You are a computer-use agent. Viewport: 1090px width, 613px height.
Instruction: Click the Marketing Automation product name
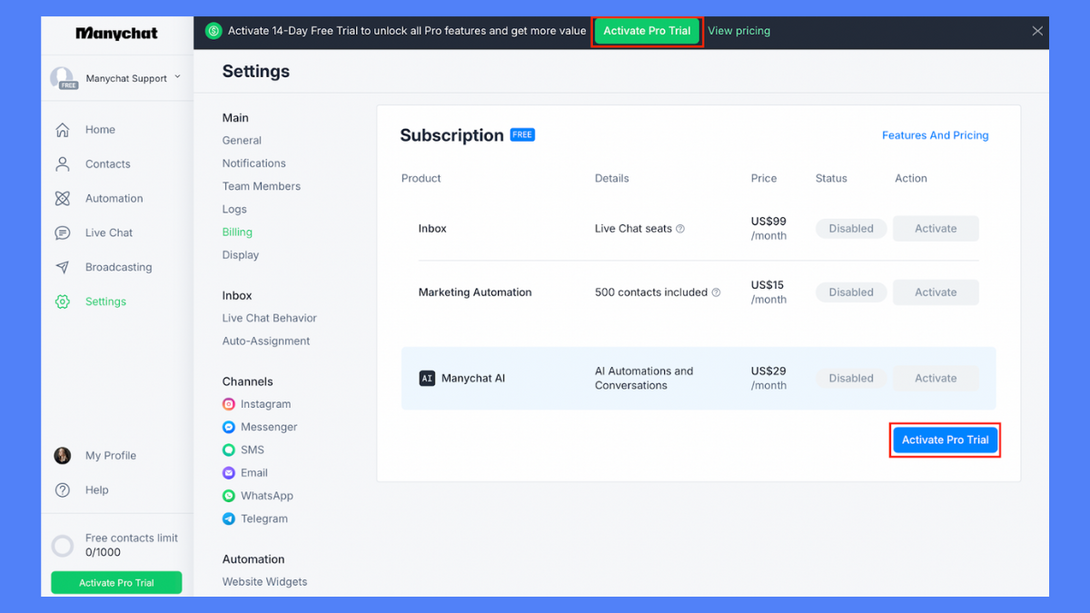tap(475, 293)
